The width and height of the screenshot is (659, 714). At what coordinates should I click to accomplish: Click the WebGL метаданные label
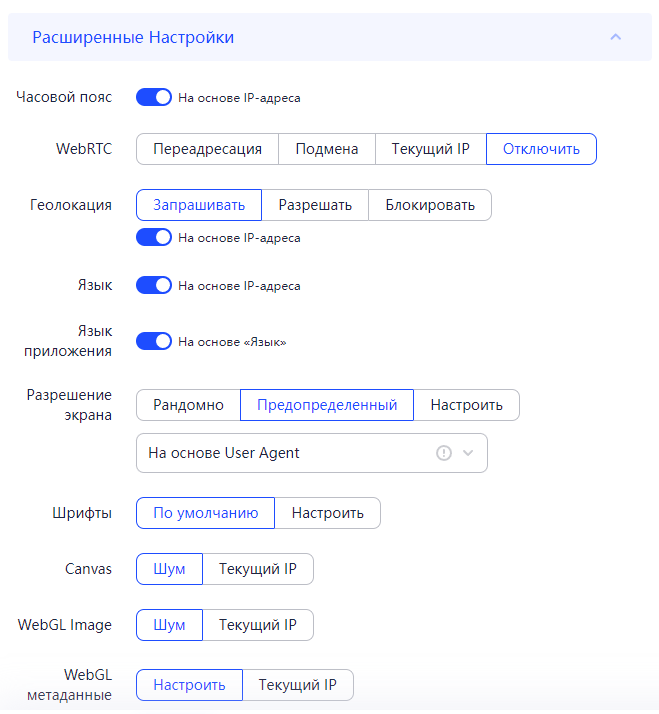pos(69,685)
